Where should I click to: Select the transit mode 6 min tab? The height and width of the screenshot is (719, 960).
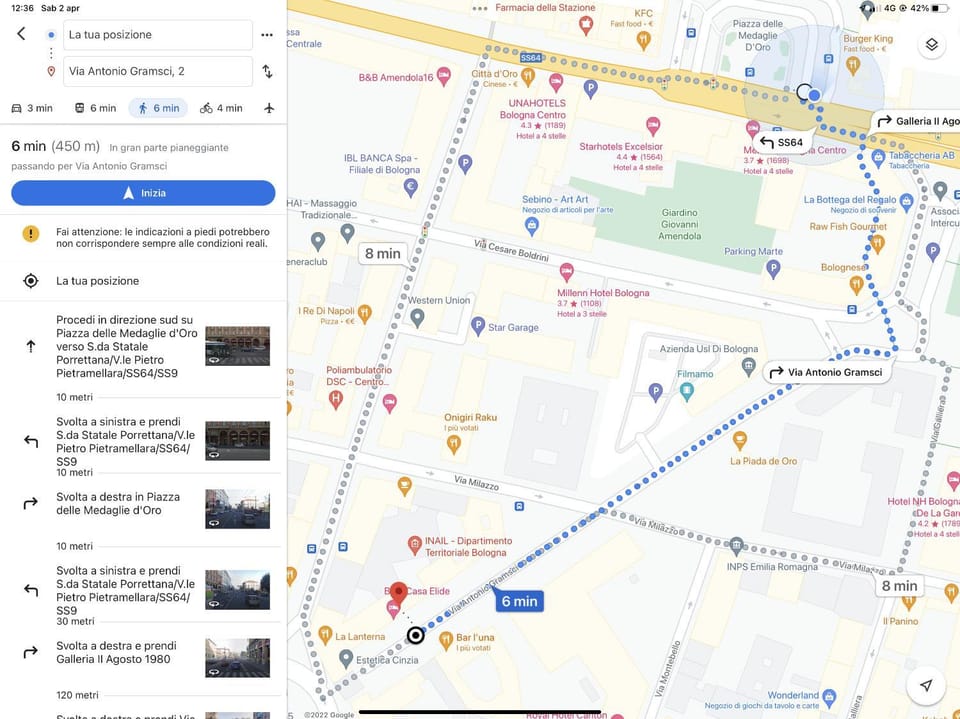pos(96,108)
